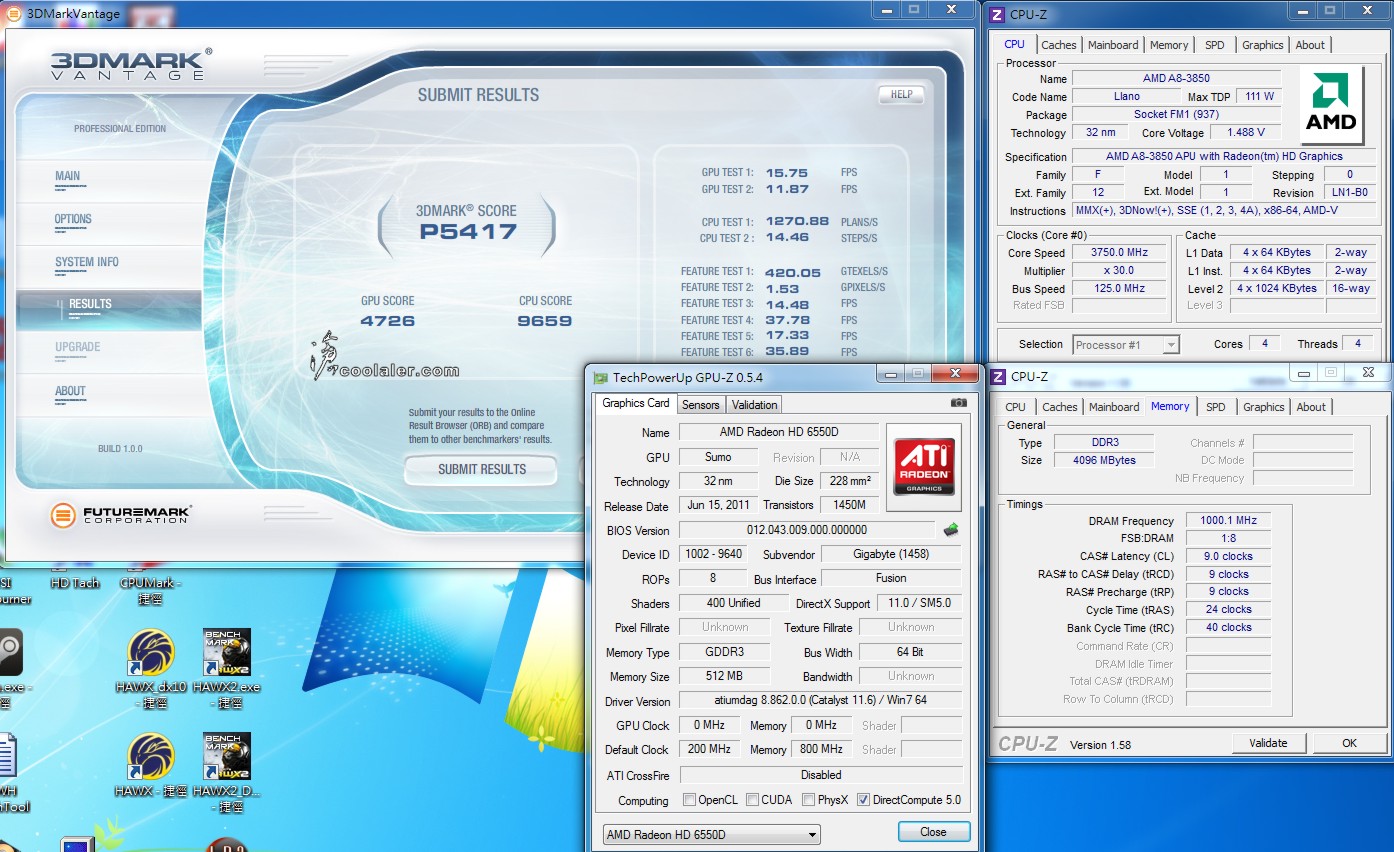The width and height of the screenshot is (1394, 852).
Task: Click the CPU-Z OK button
Action: point(1349,743)
